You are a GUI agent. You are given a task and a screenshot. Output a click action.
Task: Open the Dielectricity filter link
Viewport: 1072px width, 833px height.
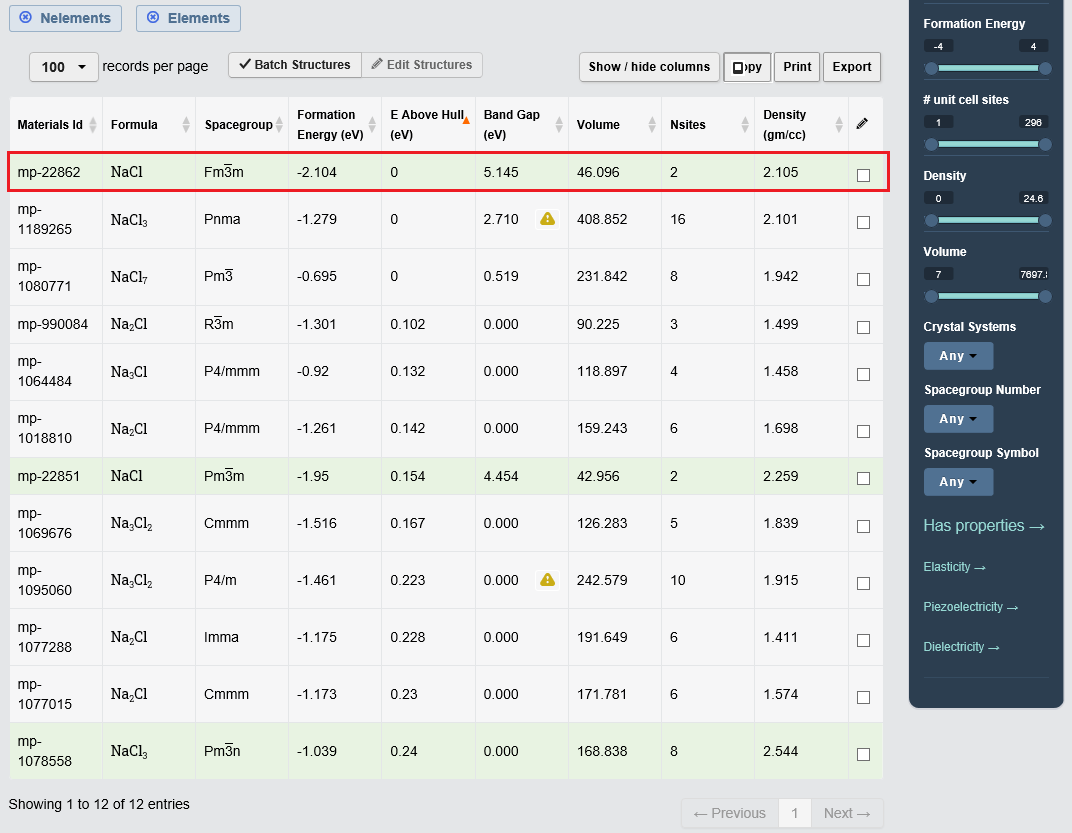click(961, 646)
